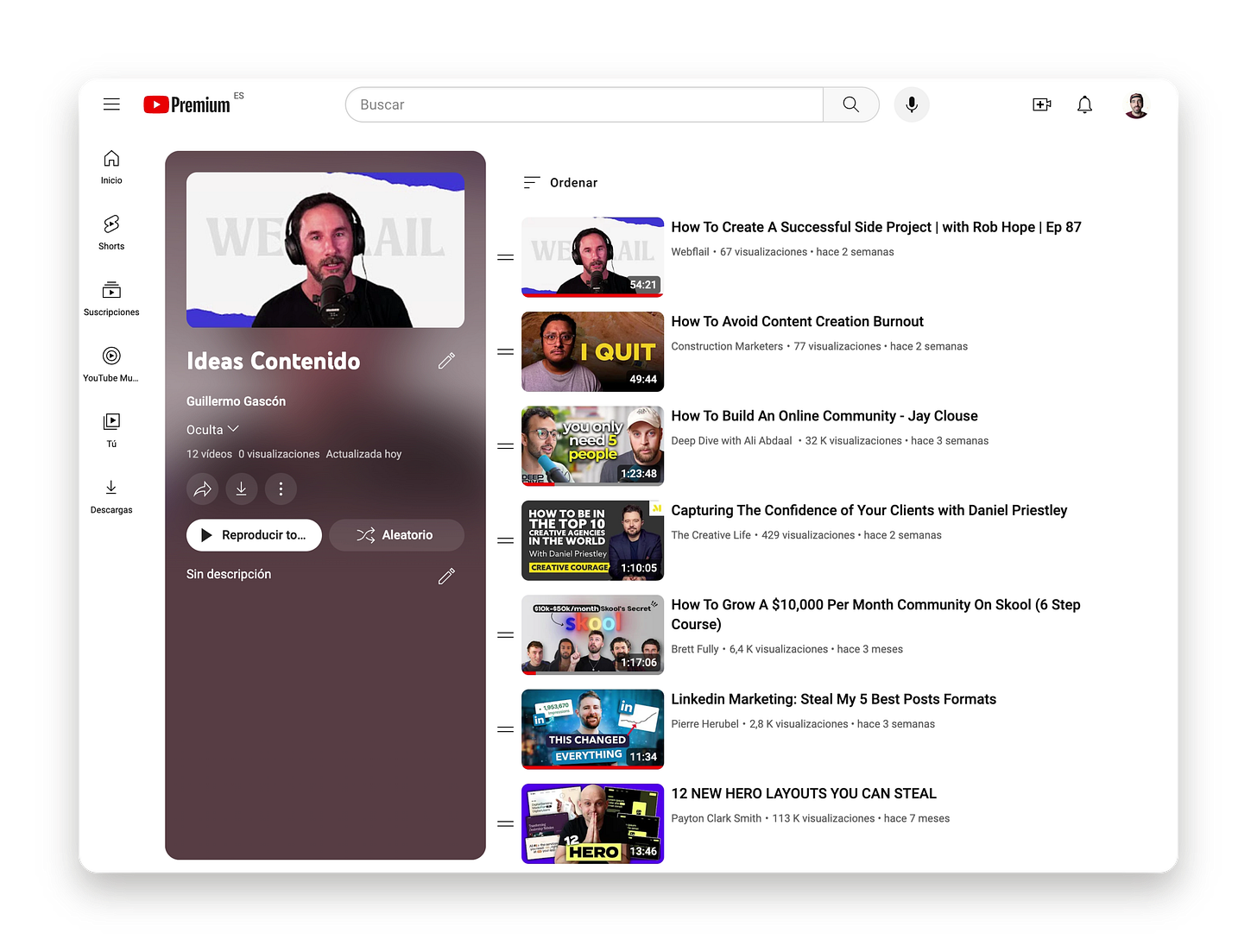
Task: Open the This Changed Everything thumbnail
Action: point(592,729)
